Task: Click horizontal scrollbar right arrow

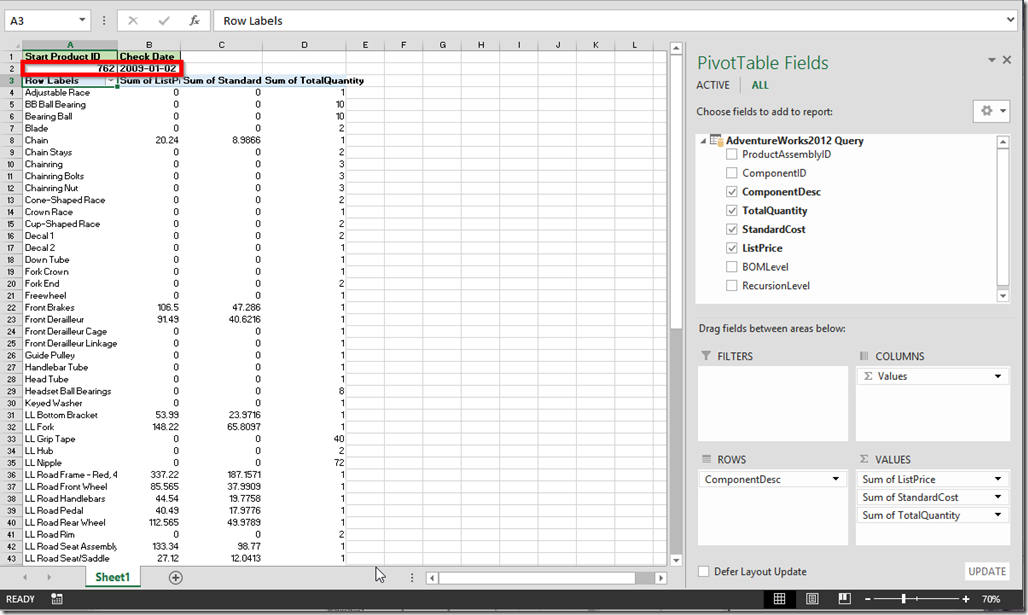Action: click(661, 578)
